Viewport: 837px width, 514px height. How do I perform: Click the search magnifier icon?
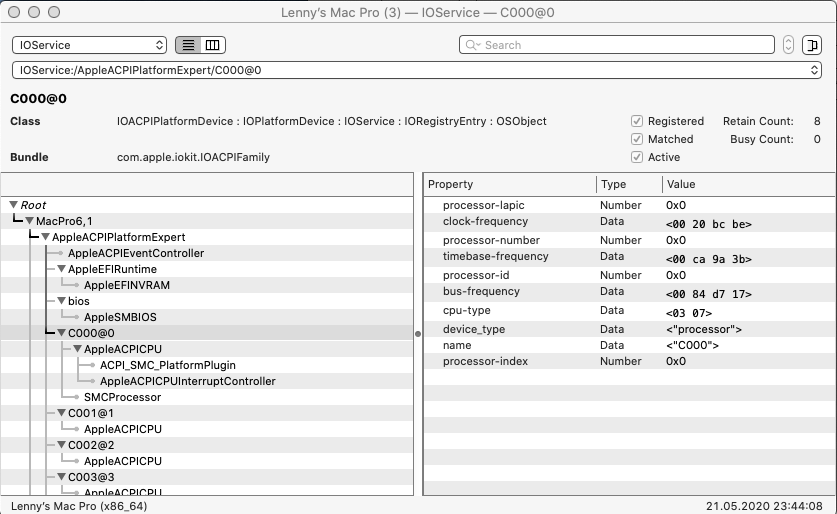tap(472, 45)
